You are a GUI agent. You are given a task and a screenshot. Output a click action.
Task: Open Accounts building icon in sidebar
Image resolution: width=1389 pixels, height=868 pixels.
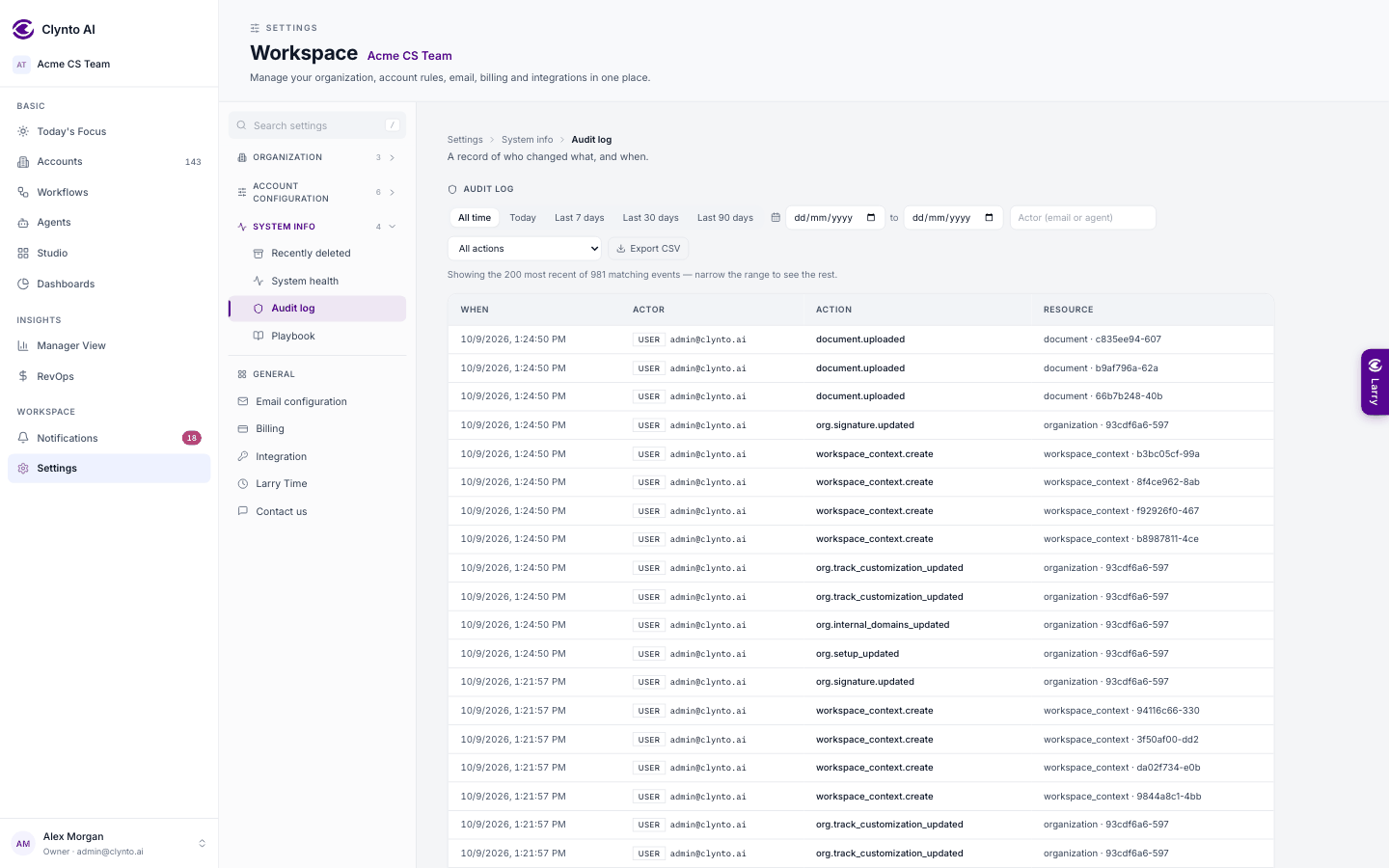pyautogui.click(x=23, y=162)
